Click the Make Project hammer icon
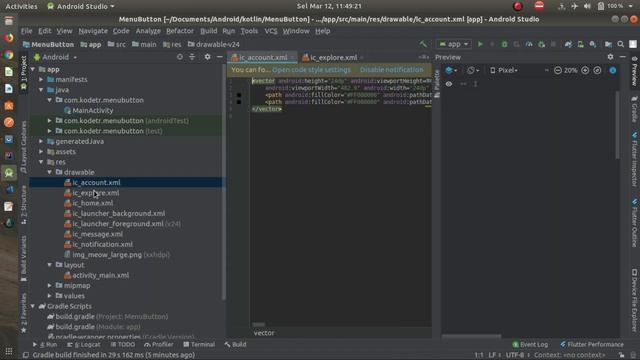Viewport: 640px width, 360px height. point(423,44)
